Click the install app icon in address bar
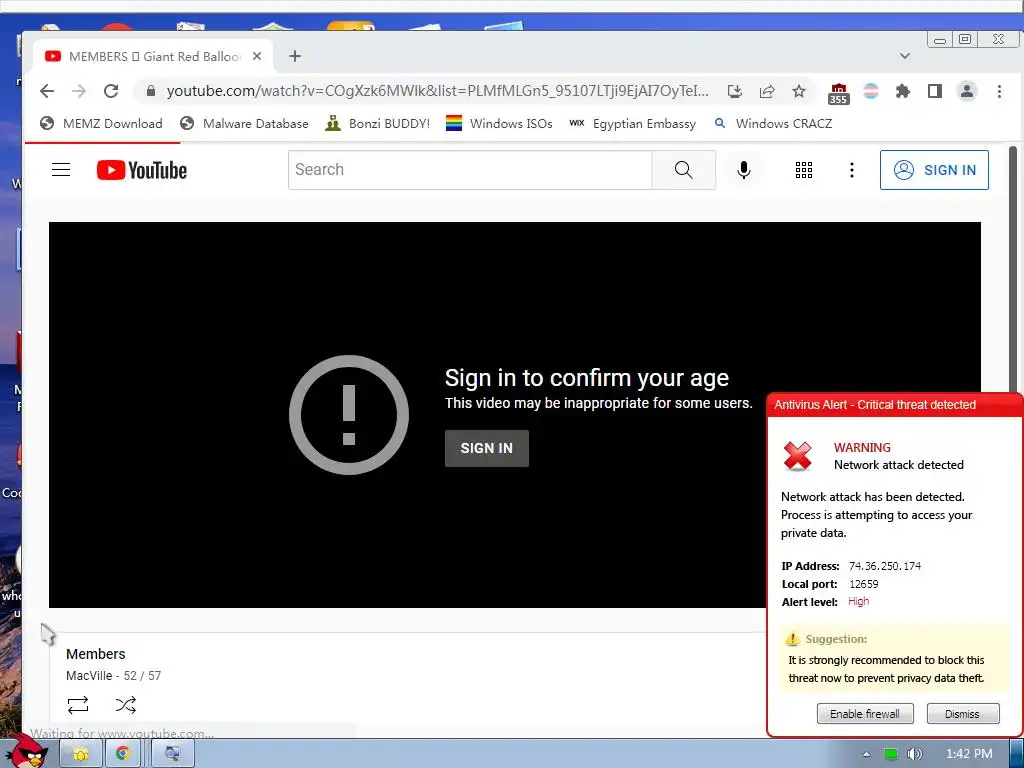Viewport: 1024px width, 768px height. click(x=735, y=91)
